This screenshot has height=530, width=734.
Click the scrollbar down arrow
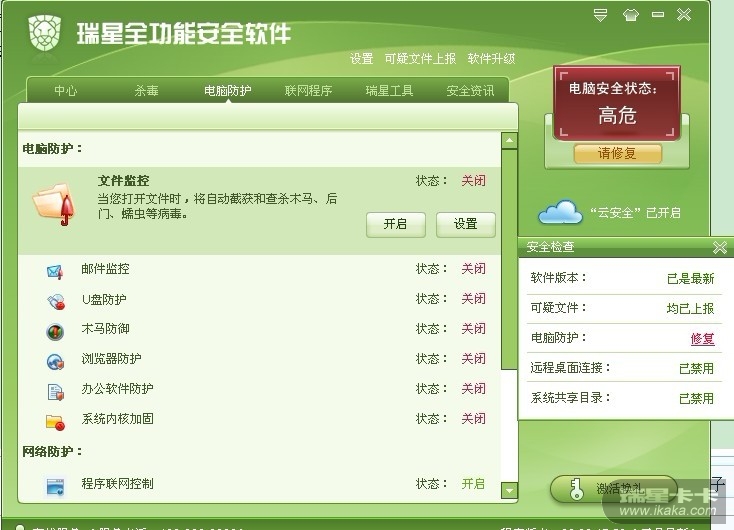pyautogui.click(x=509, y=491)
